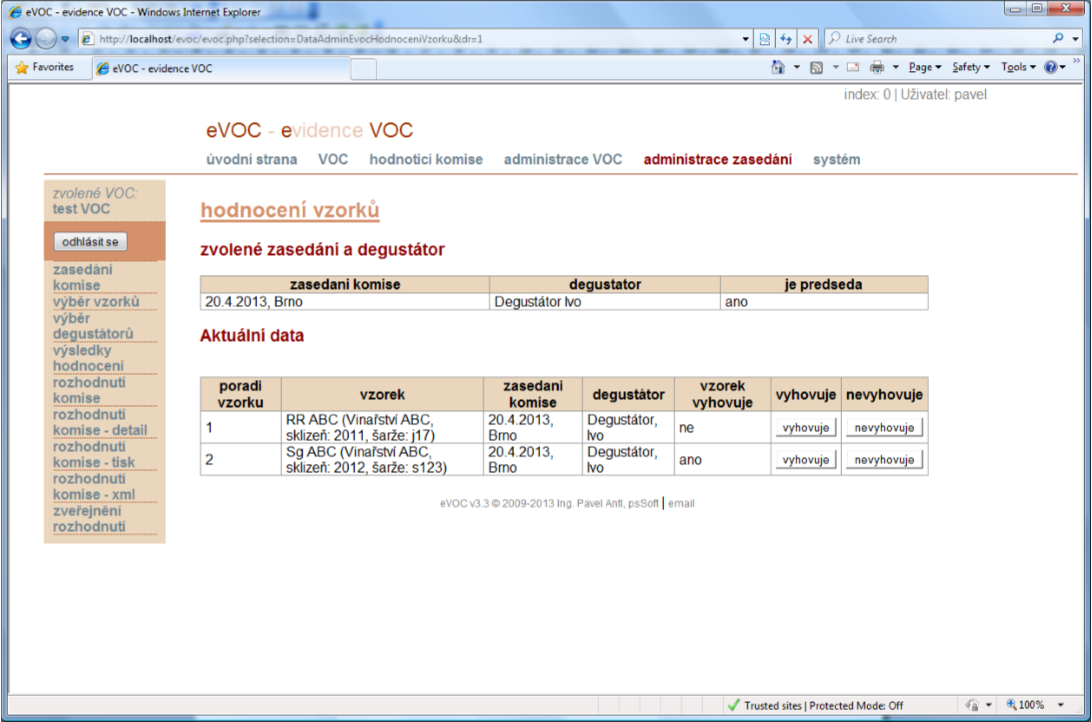Expand the Tools dropdown menu

[x=1018, y=68]
